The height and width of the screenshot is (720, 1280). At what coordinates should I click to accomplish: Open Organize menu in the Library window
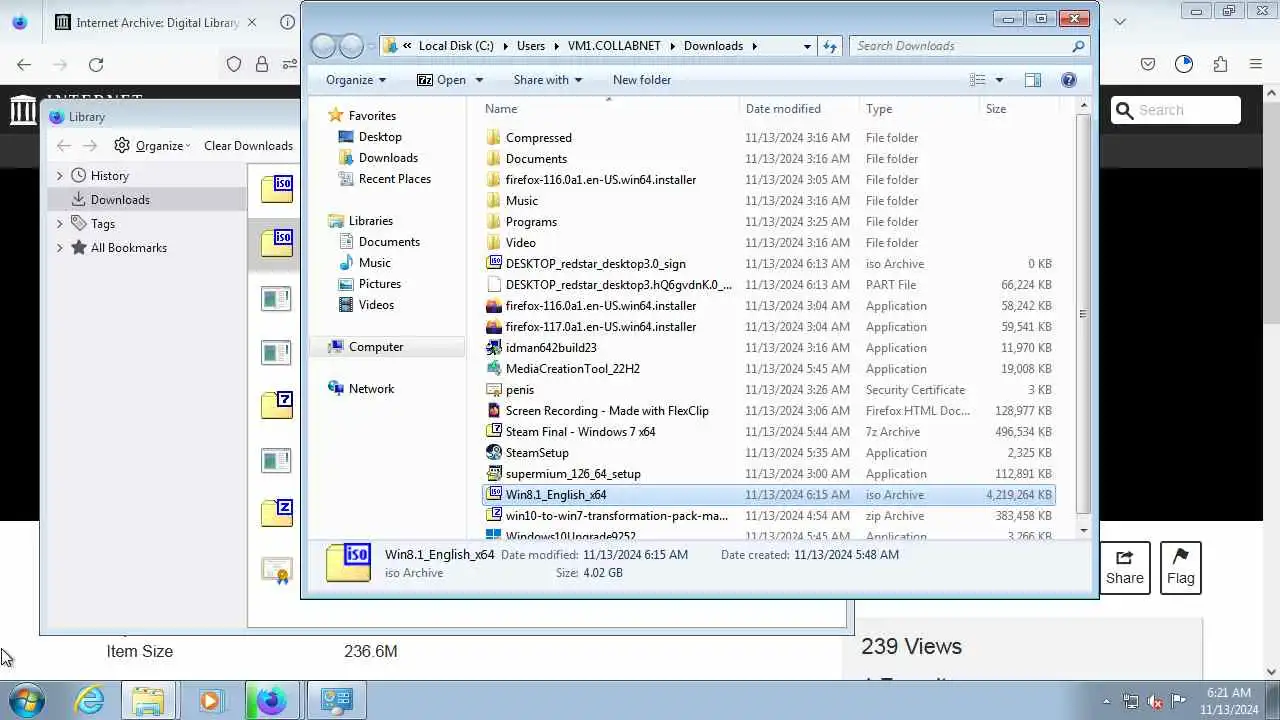coord(152,146)
